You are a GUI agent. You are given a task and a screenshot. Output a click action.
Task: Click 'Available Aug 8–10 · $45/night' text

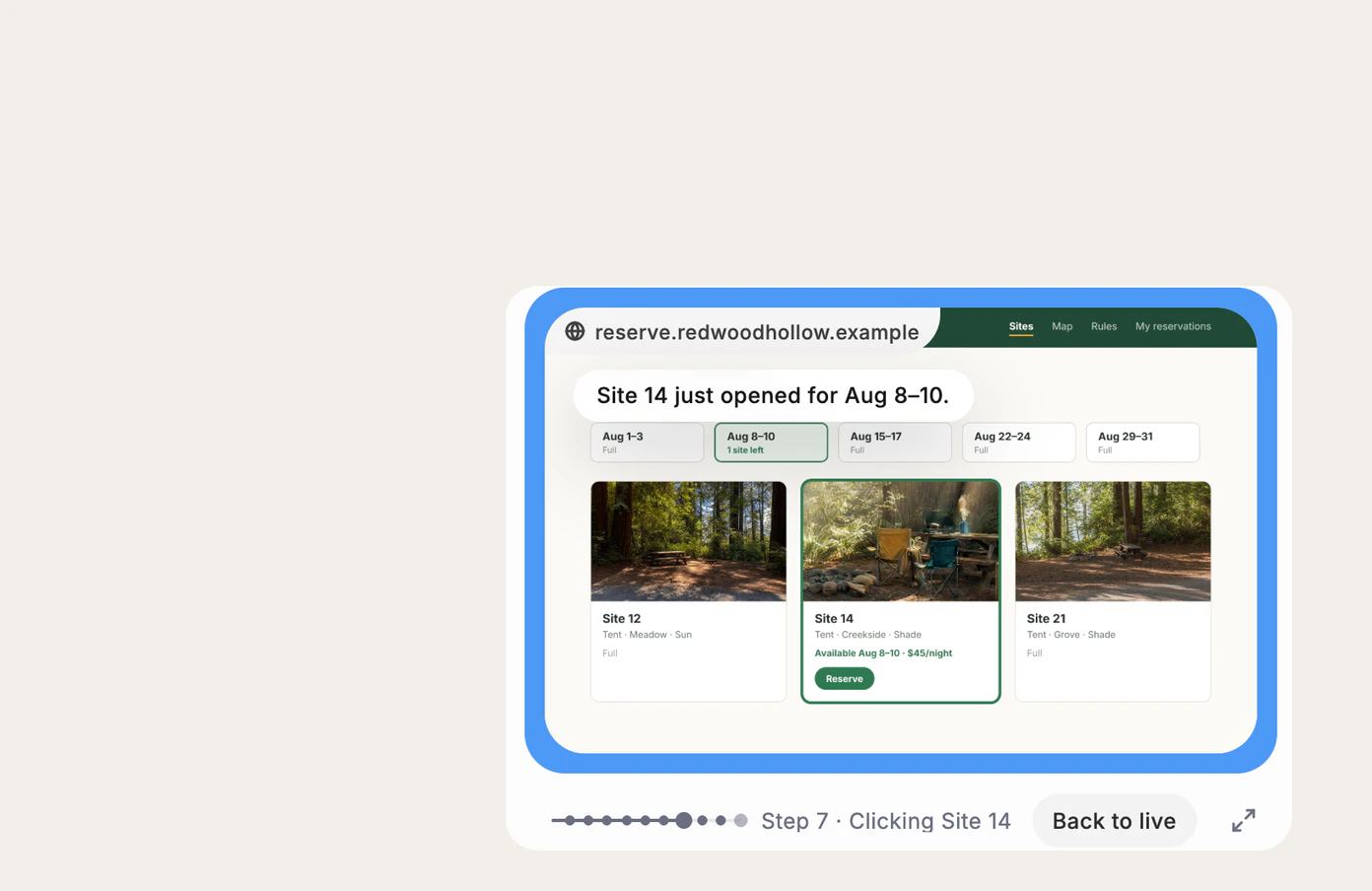[883, 652]
